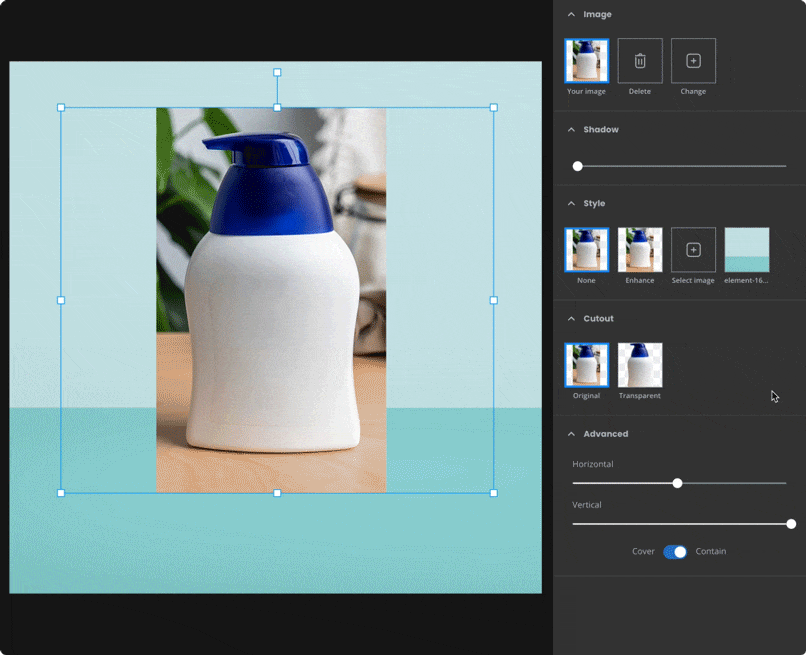Choose the element-16 style preset

point(748,250)
